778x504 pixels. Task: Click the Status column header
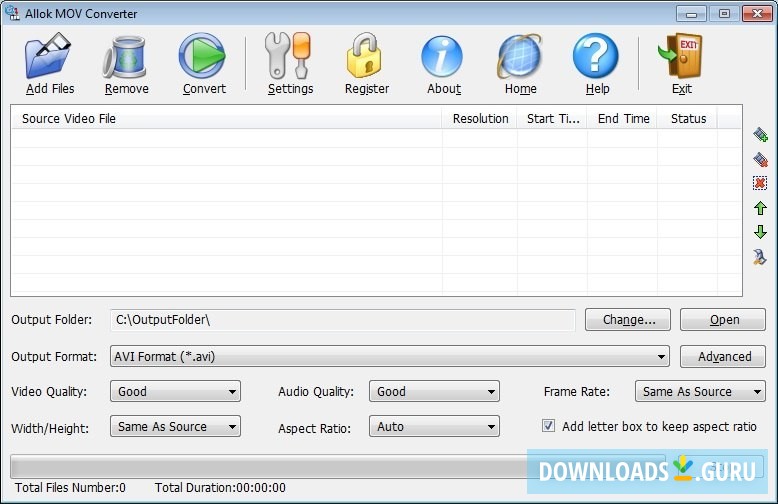coord(687,118)
